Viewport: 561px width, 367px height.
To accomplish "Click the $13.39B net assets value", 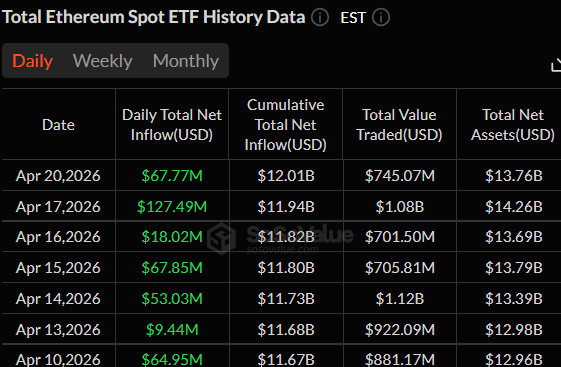I will coord(513,298).
